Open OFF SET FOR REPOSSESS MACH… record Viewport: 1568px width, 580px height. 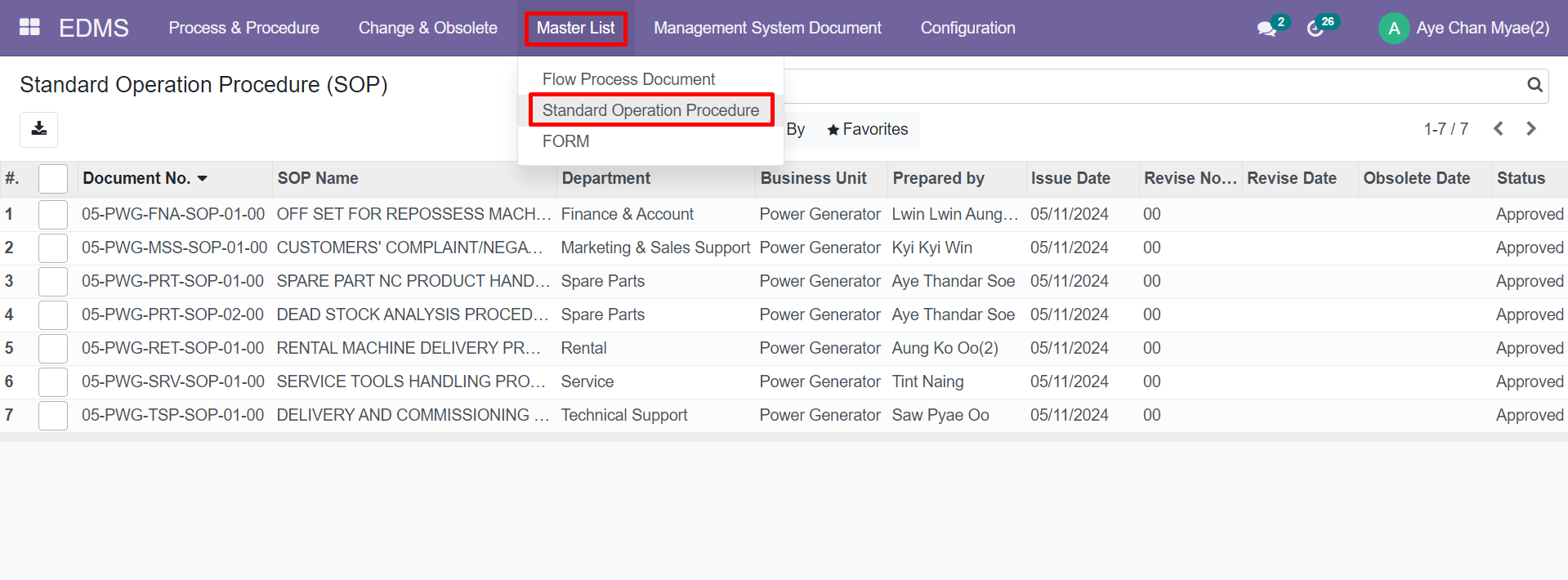click(413, 214)
